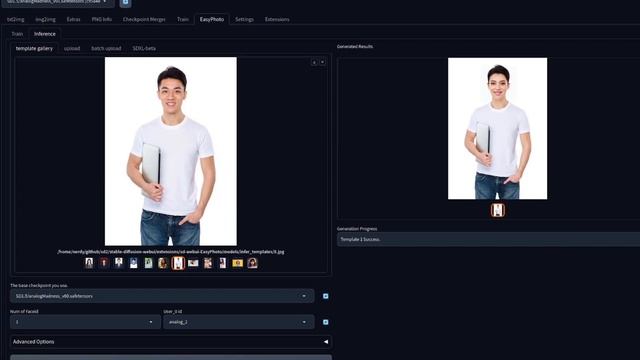640x360 pixels.
Task: Select the yellow landscape template thumbnail
Action: 238,263
